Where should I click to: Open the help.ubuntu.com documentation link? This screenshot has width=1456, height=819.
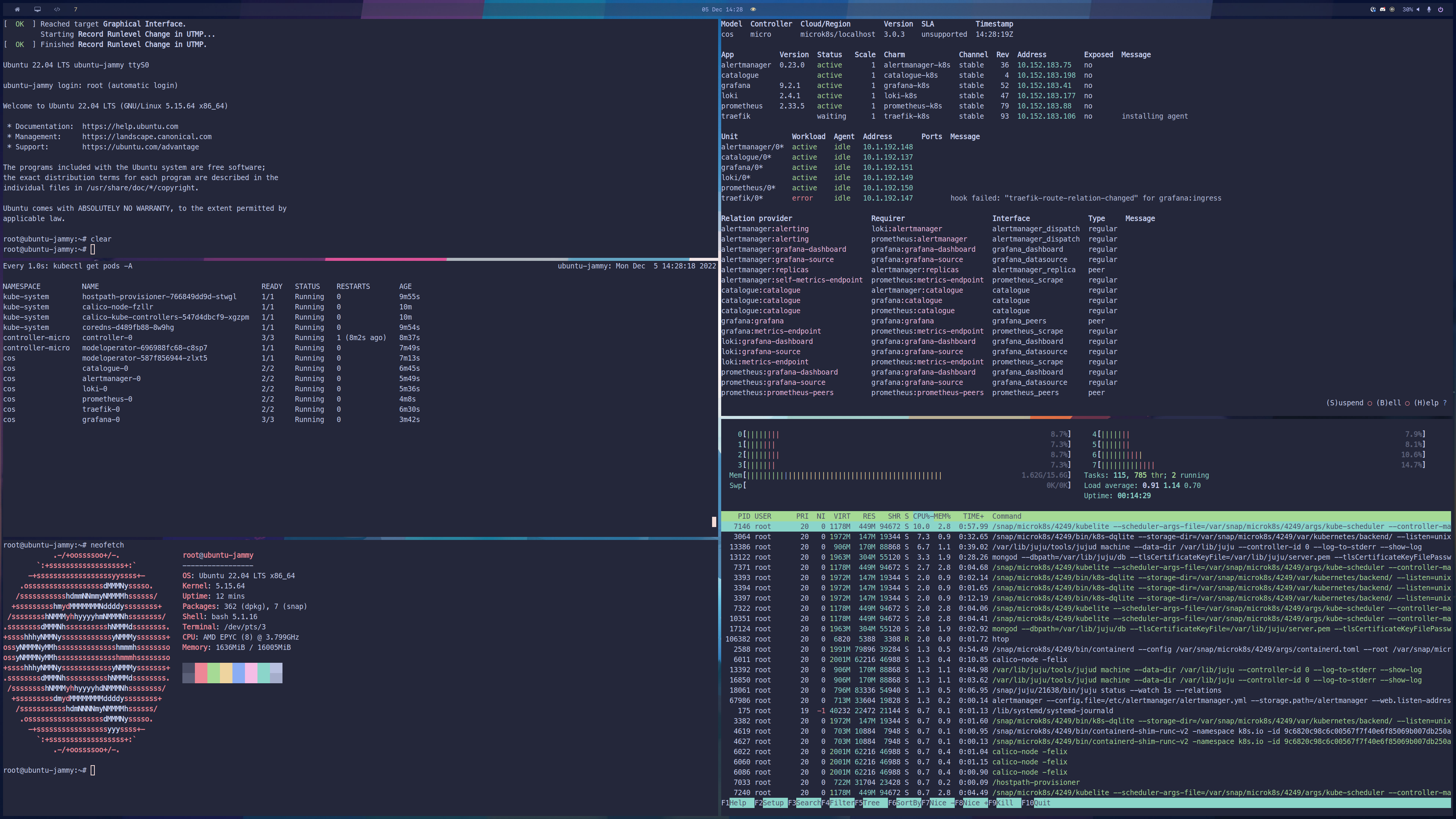click(x=130, y=127)
